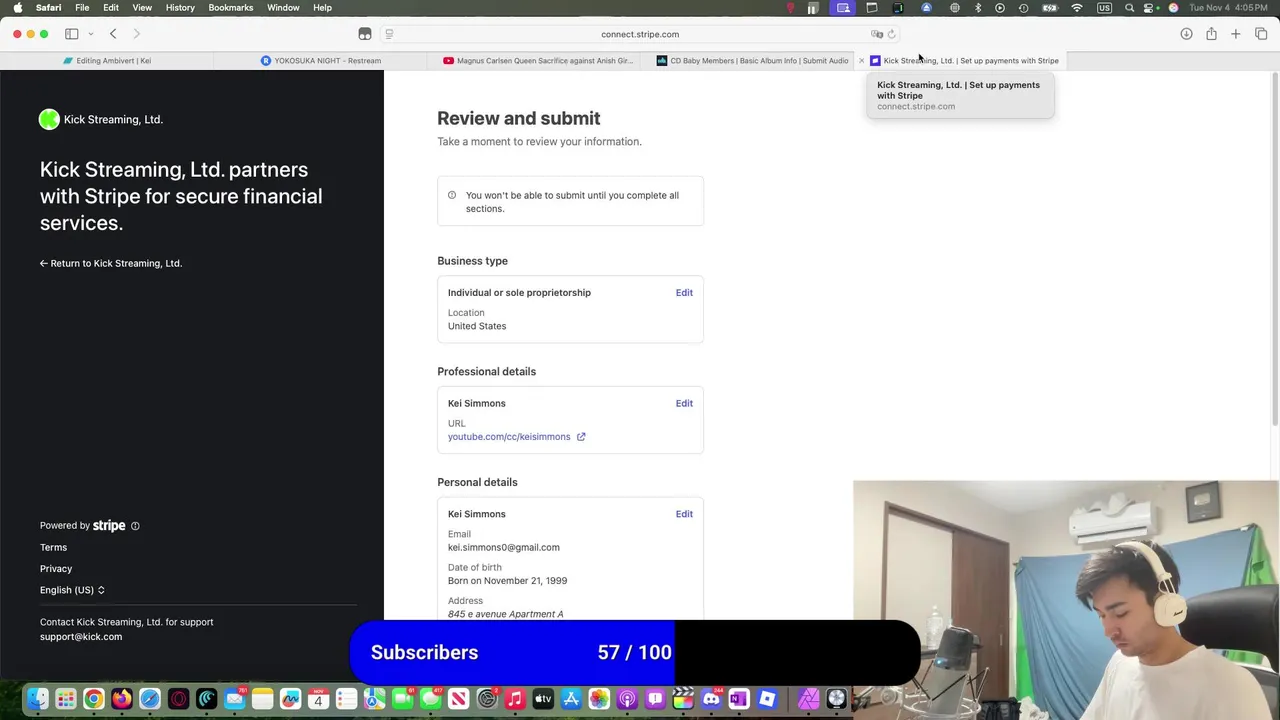Show Safari tab overview
This screenshot has height=720, width=1280.
tap(1261, 34)
